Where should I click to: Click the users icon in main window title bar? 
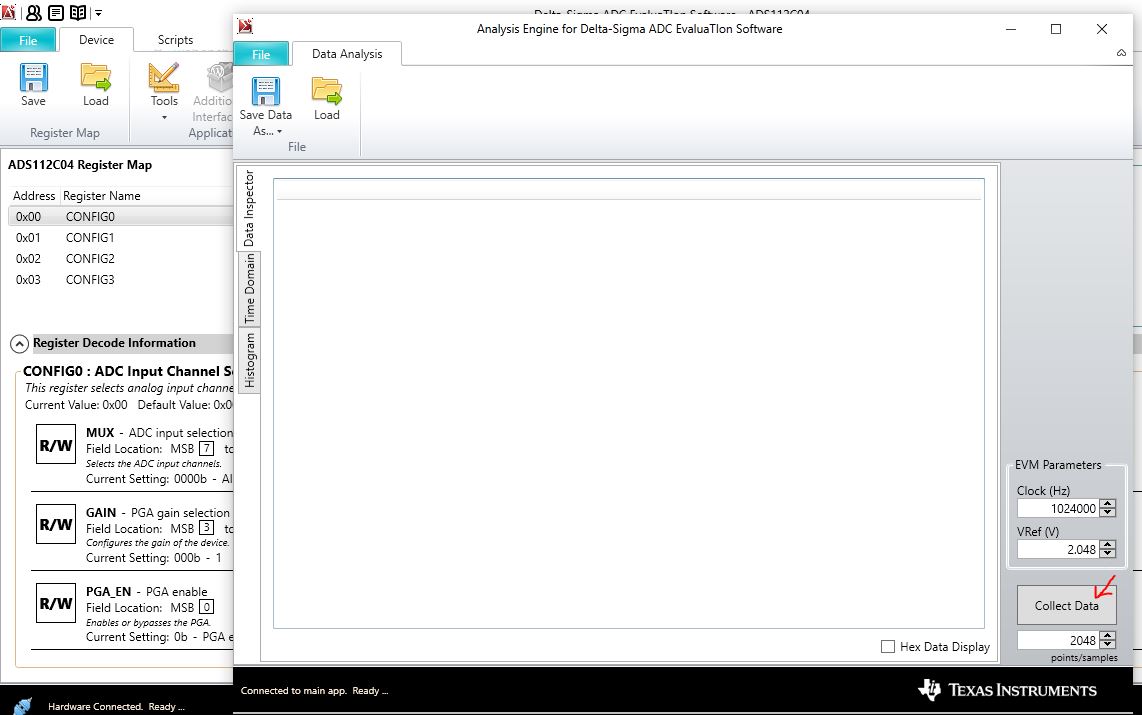pyautogui.click(x=34, y=12)
